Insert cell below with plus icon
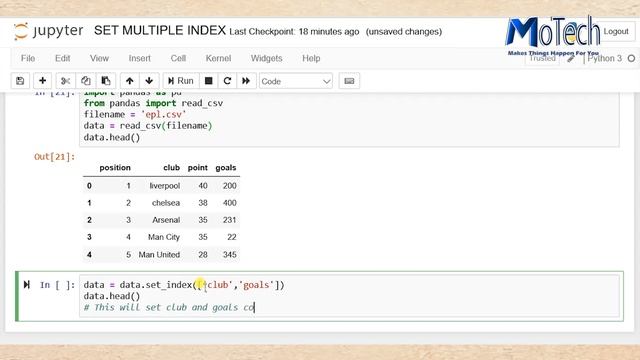The width and height of the screenshot is (640, 360). [x=42, y=81]
